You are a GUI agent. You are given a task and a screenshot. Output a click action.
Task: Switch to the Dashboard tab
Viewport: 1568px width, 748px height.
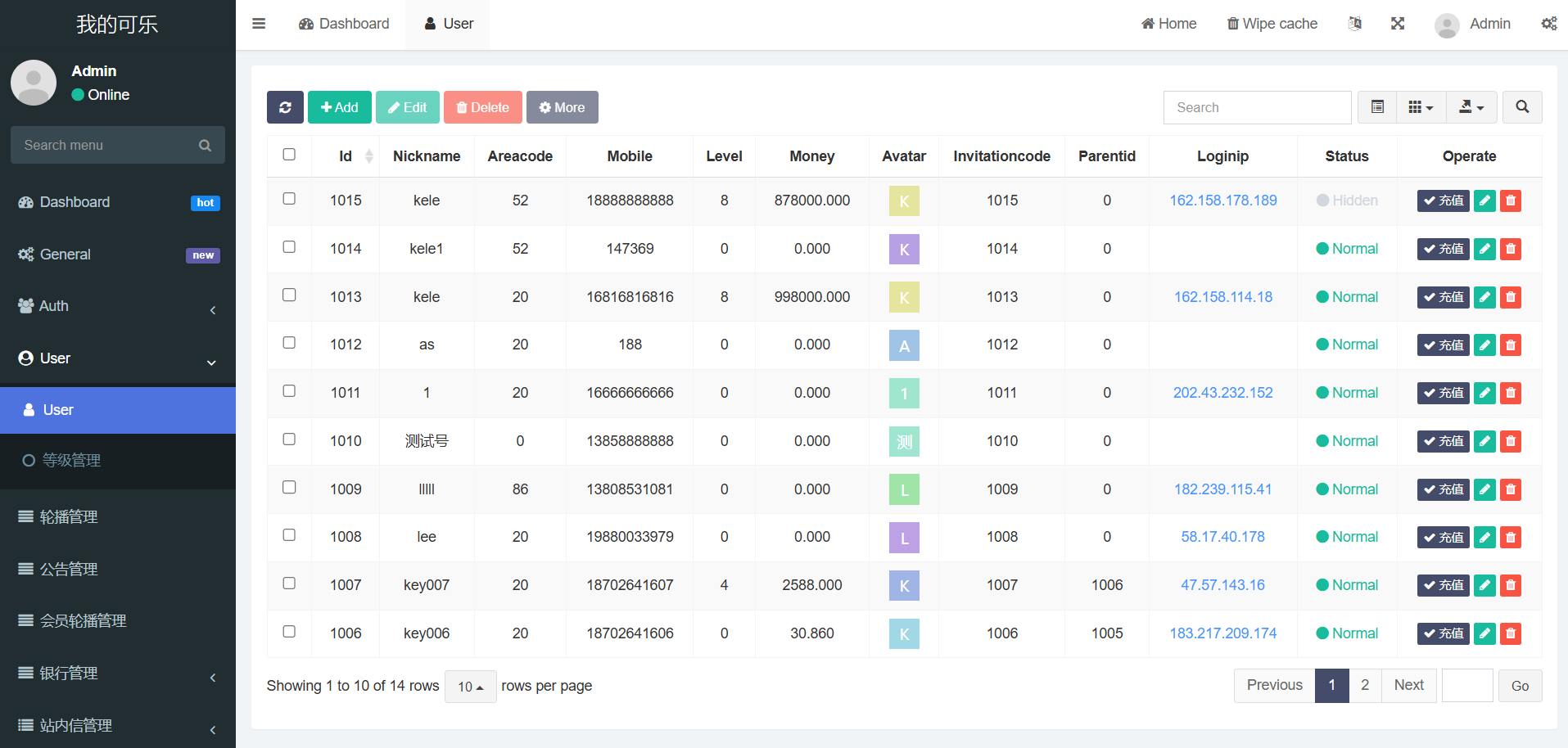pos(344,24)
